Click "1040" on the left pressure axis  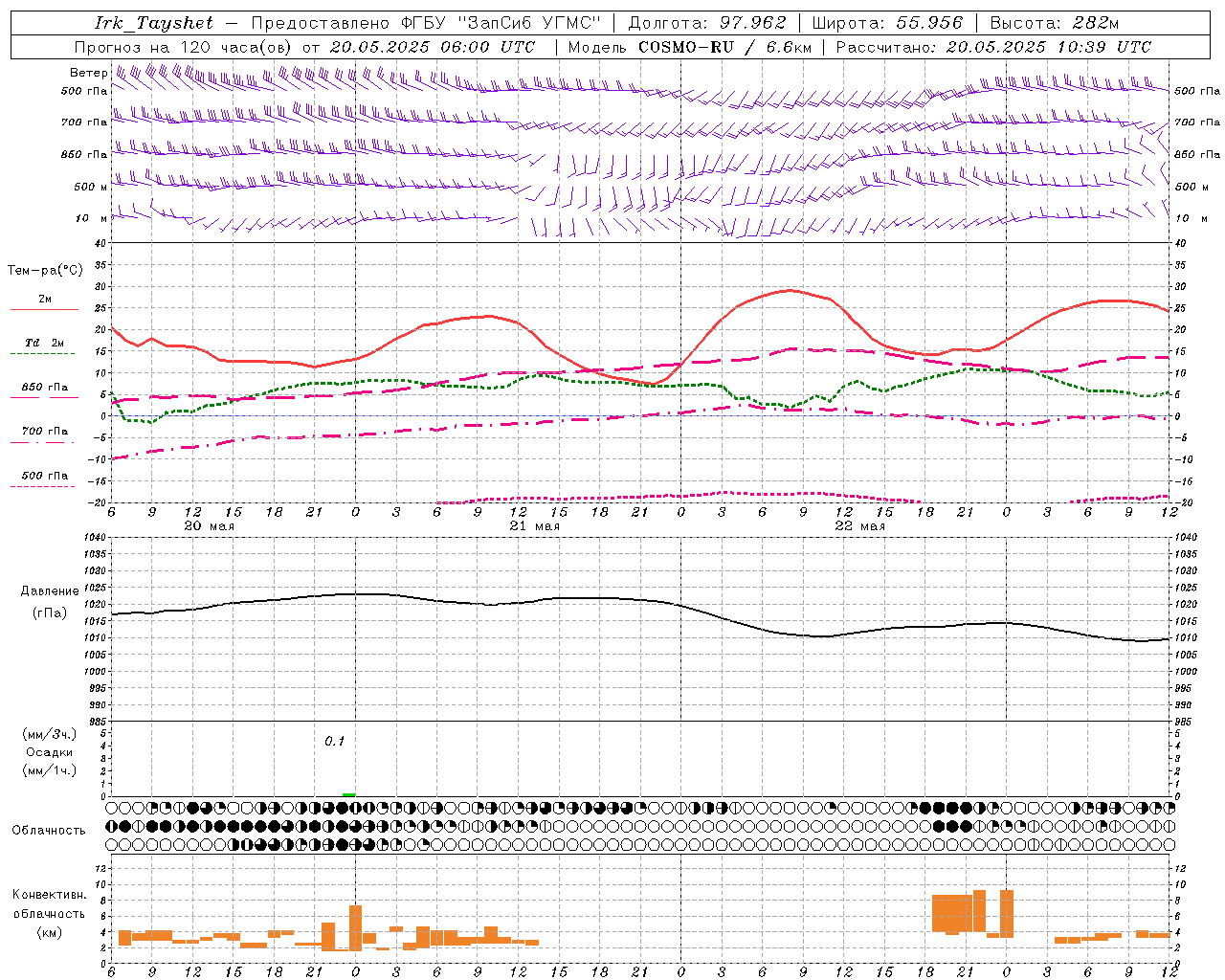point(96,538)
